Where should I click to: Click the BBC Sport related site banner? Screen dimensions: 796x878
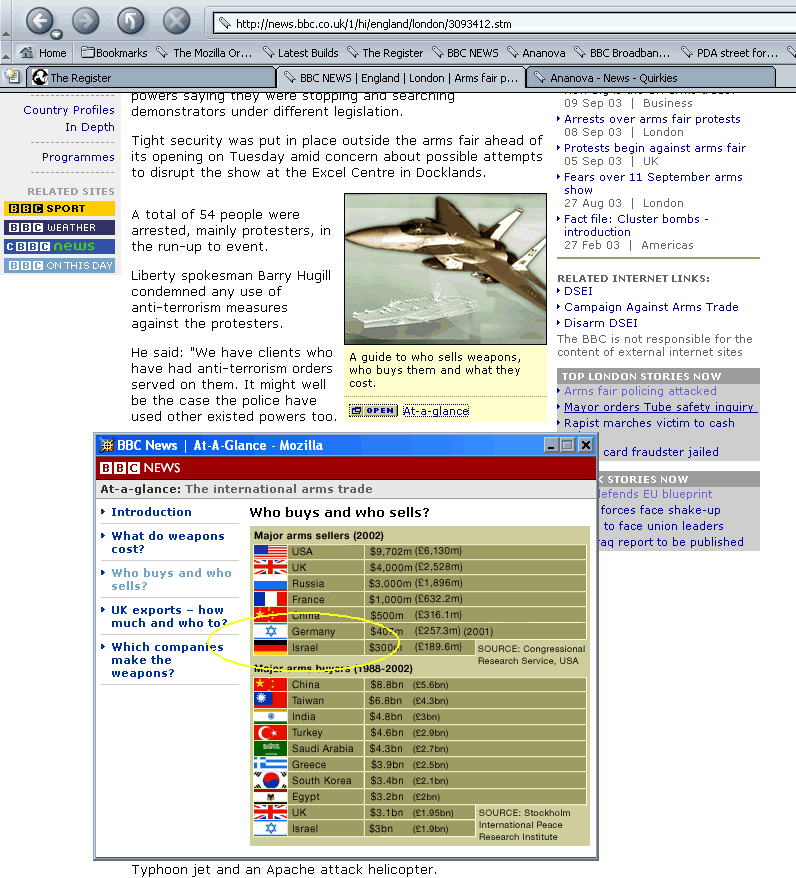click(59, 208)
